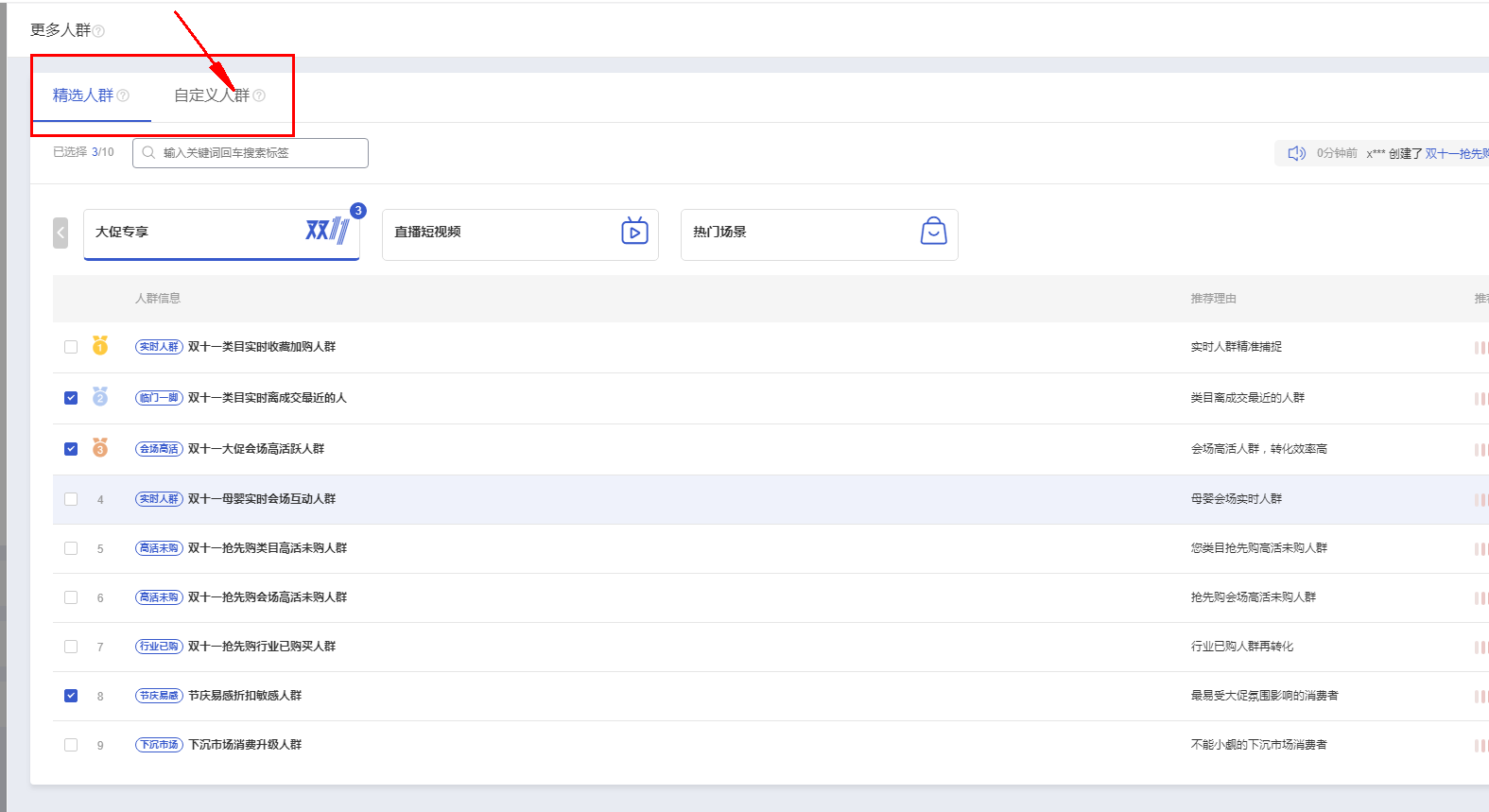
Task: Click 高活未购 tag on 双十一抢先购类目高活未购人群
Action: [x=159, y=548]
